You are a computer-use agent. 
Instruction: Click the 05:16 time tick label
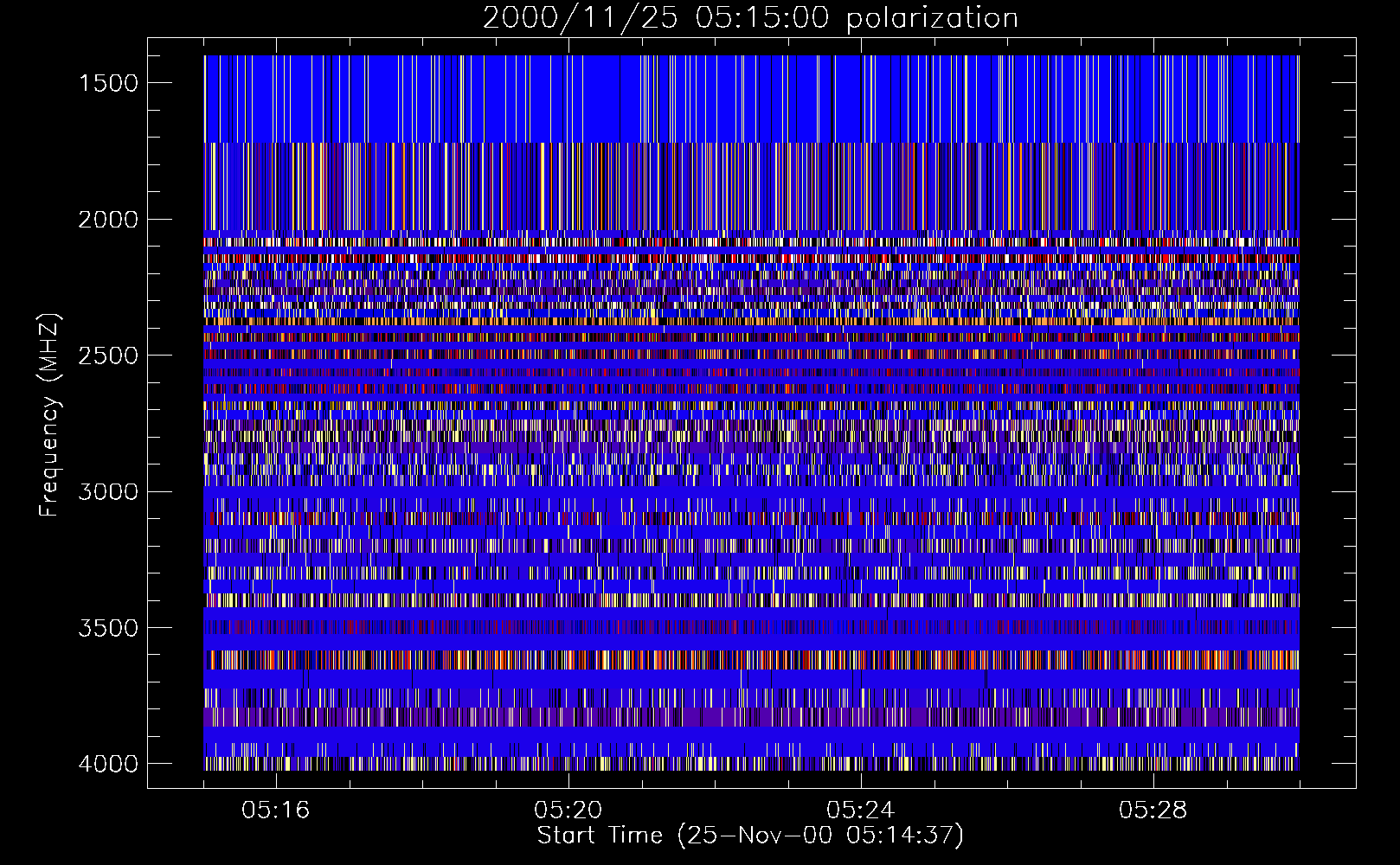276,811
